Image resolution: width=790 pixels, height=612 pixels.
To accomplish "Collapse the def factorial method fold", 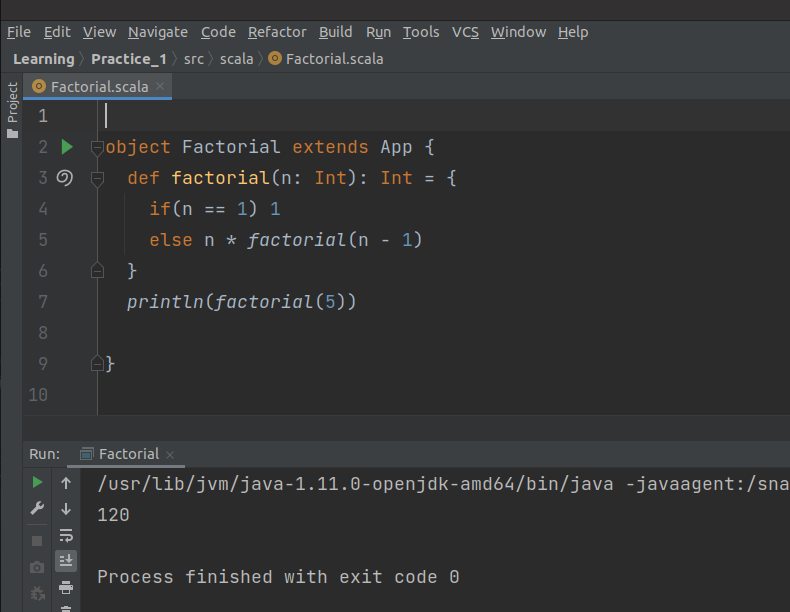I will [97, 179].
